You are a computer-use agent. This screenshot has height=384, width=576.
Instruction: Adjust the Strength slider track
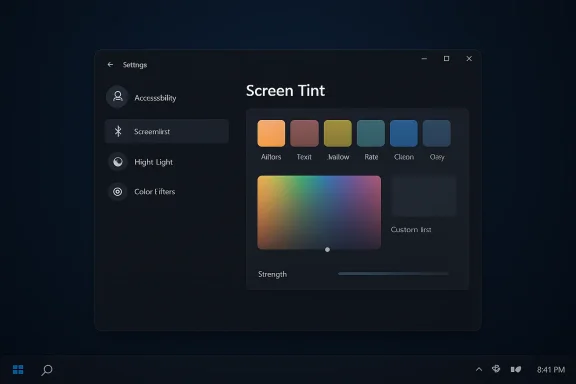pos(393,274)
